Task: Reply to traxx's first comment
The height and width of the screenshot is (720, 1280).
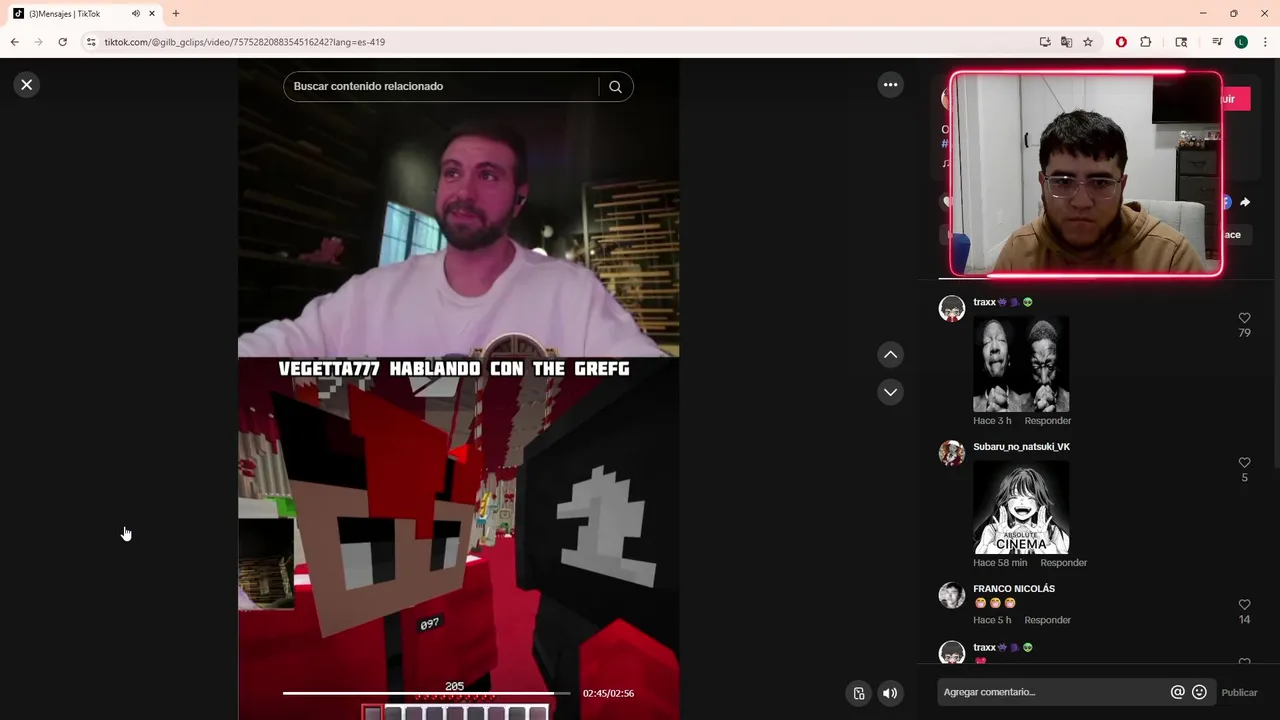Action: 1047,421
